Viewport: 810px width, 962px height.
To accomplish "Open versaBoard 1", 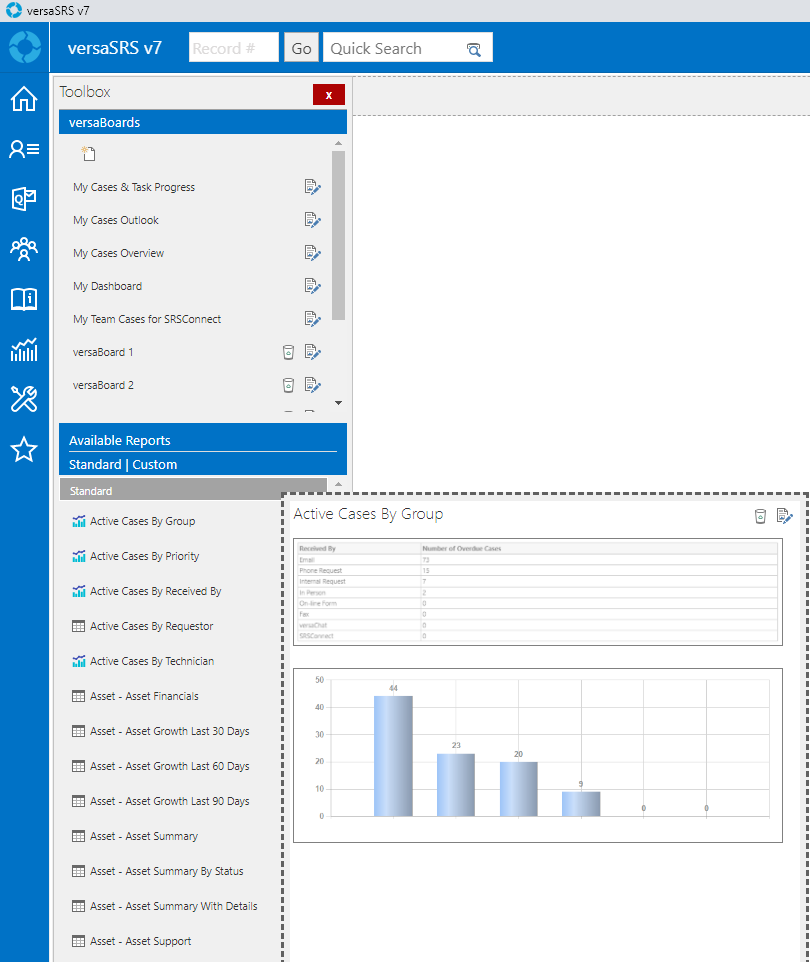I will [x=103, y=352].
